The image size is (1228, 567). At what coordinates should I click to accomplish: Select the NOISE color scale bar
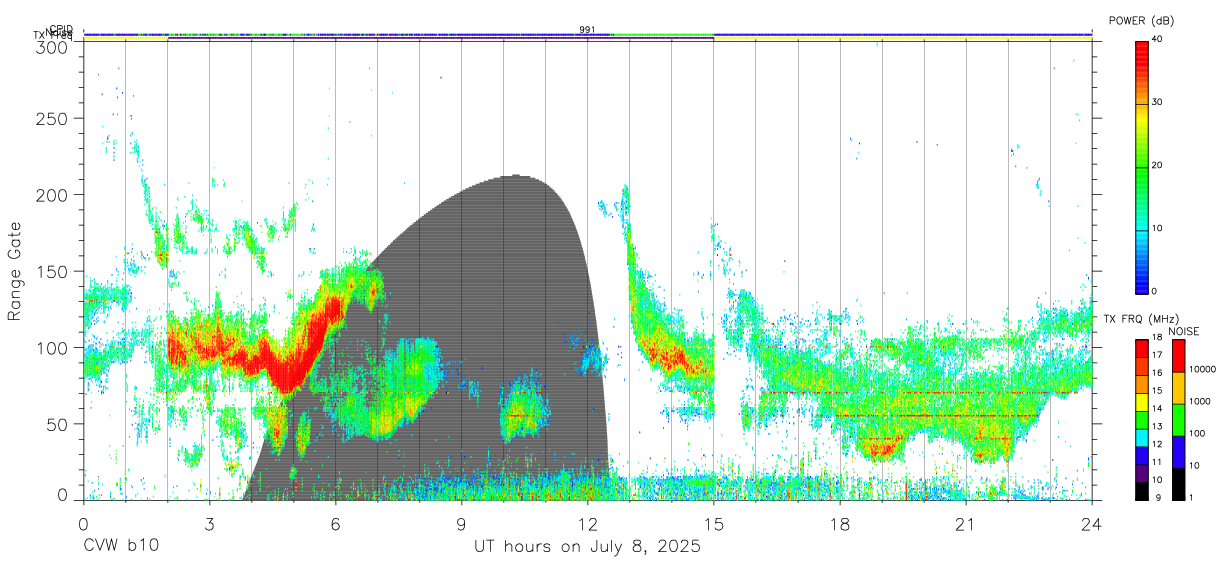click(1178, 420)
